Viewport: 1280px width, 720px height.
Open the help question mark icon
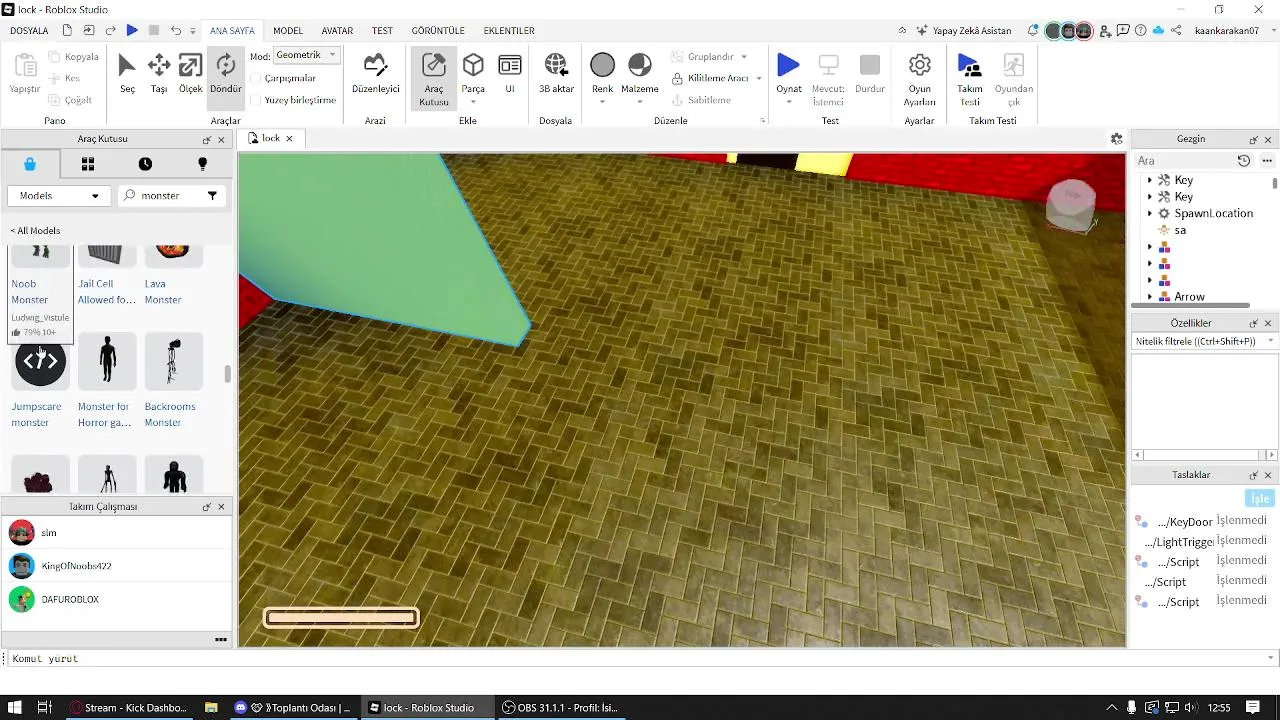[x=1140, y=31]
